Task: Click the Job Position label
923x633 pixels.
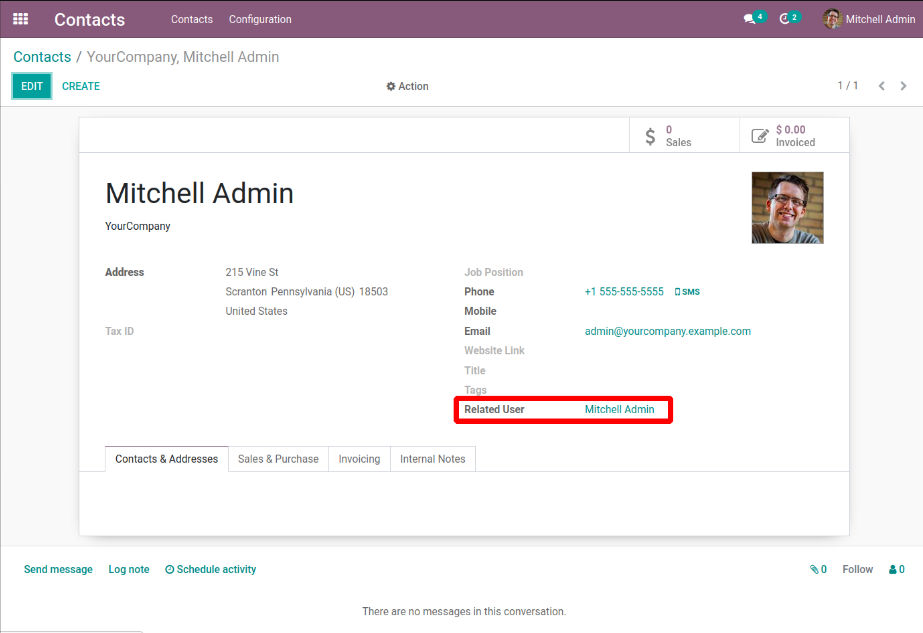Action: [x=493, y=273]
